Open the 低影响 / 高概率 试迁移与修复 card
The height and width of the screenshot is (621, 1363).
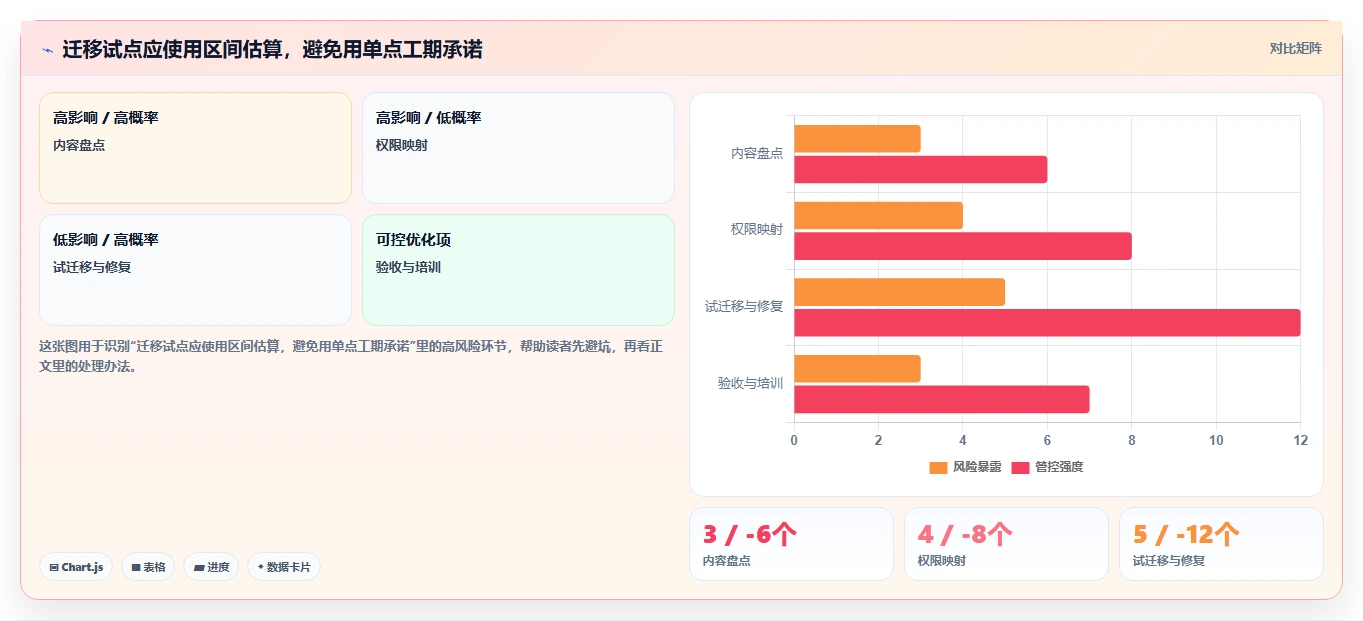click(195, 270)
